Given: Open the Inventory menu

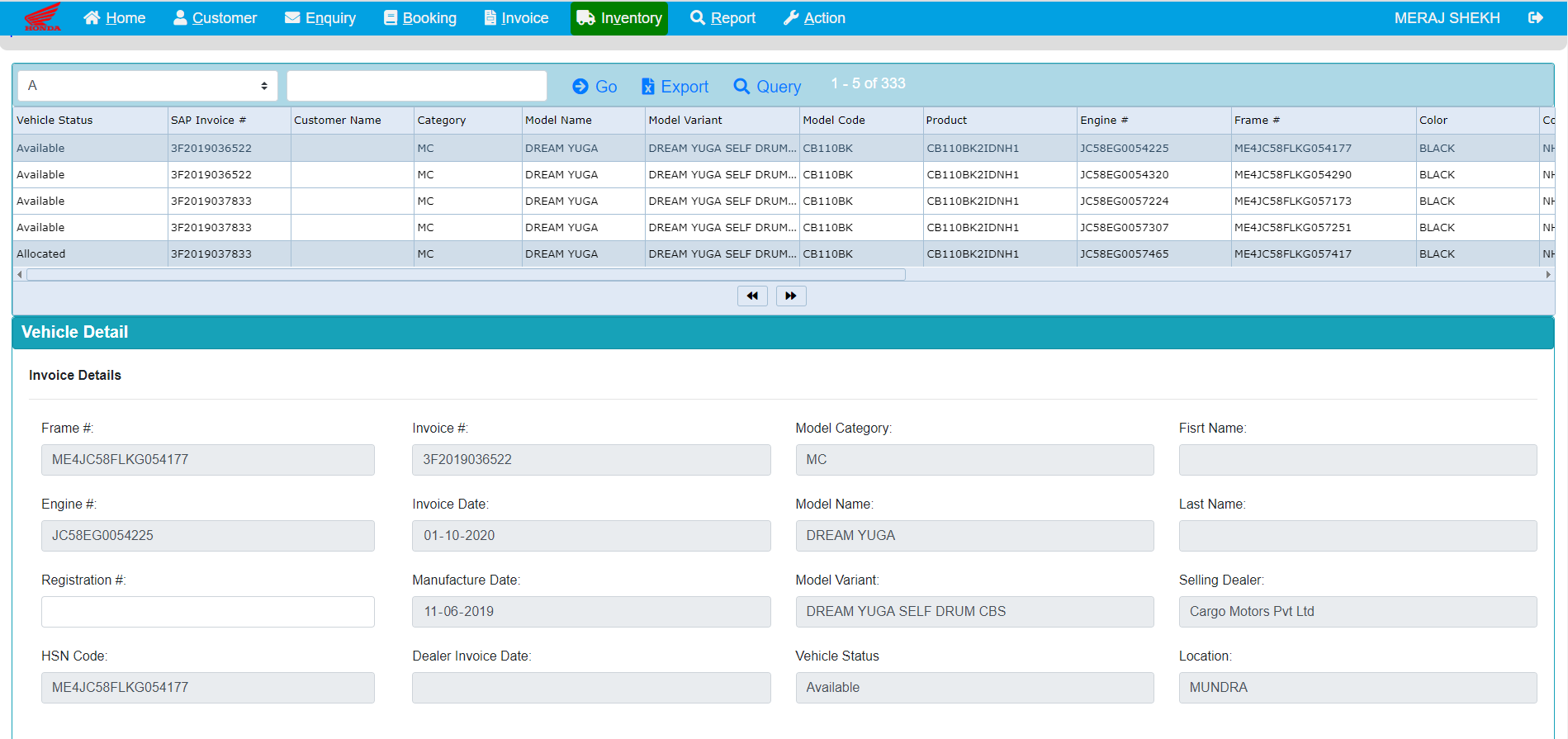Looking at the screenshot, I should 619,18.
